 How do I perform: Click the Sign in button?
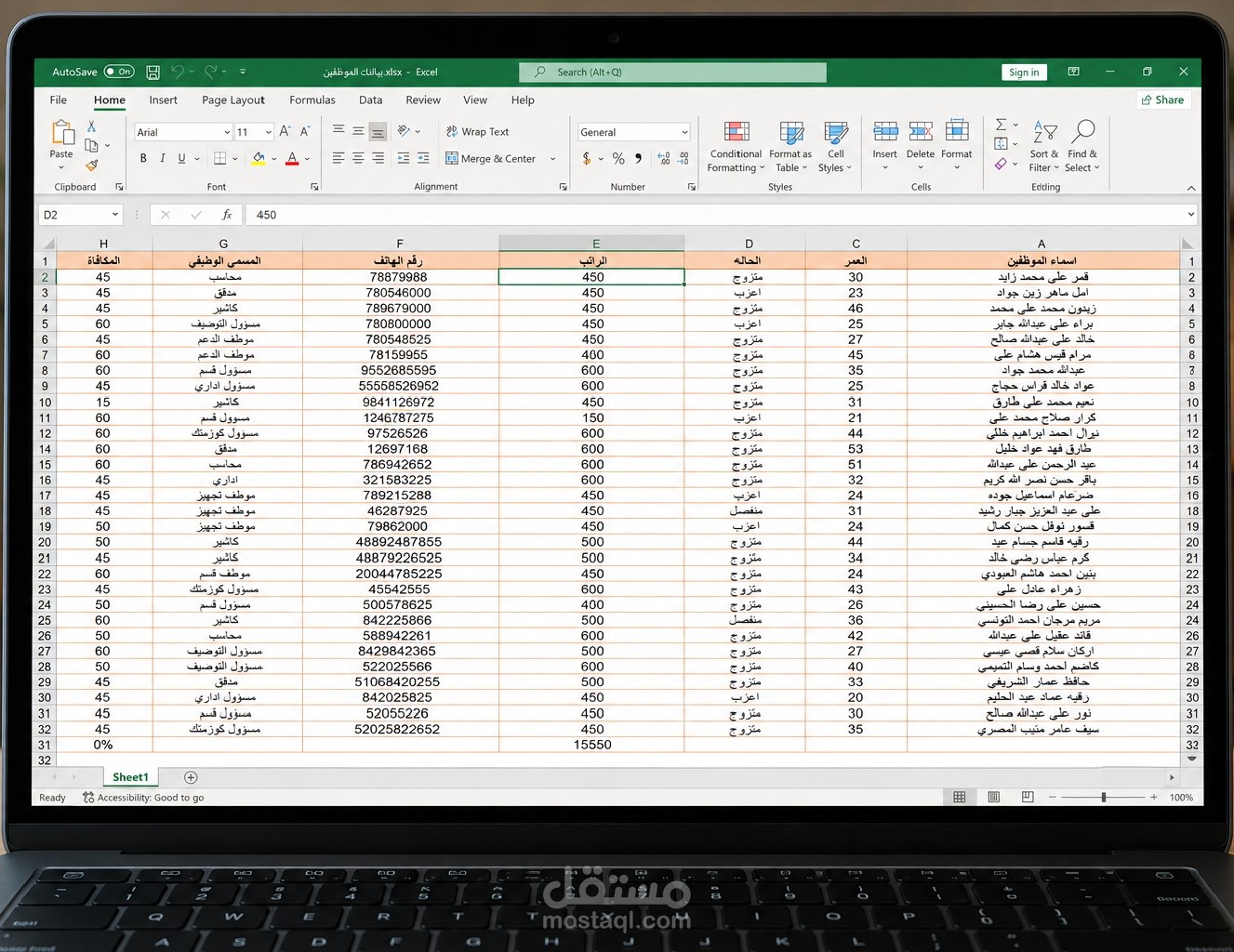point(1024,73)
